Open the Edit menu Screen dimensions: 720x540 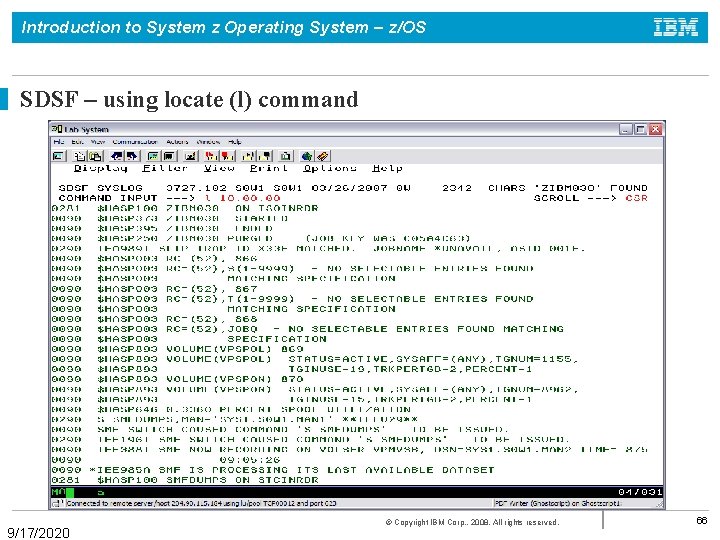tap(77, 142)
